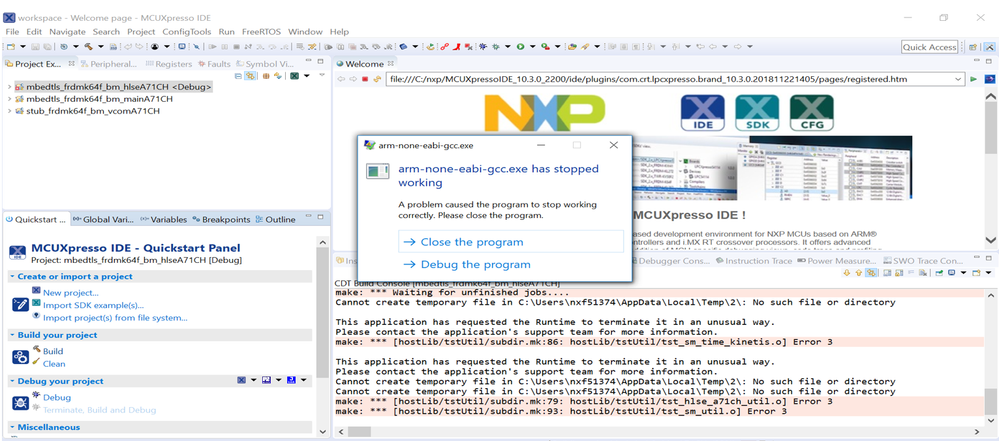Close the Welcome tab
This screenshot has width=999, height=441.
[x=392, y=64]
